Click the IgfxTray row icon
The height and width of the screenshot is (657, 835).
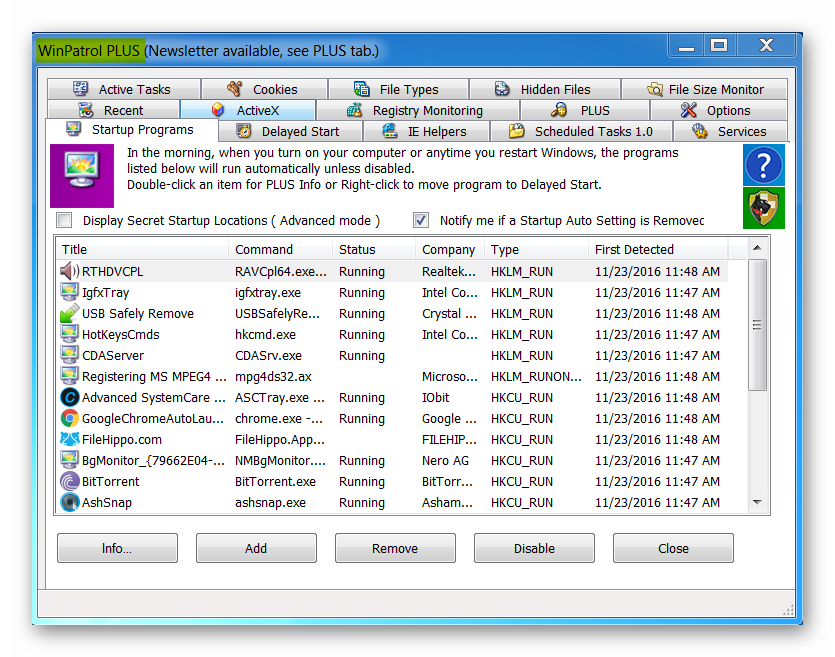70,292
